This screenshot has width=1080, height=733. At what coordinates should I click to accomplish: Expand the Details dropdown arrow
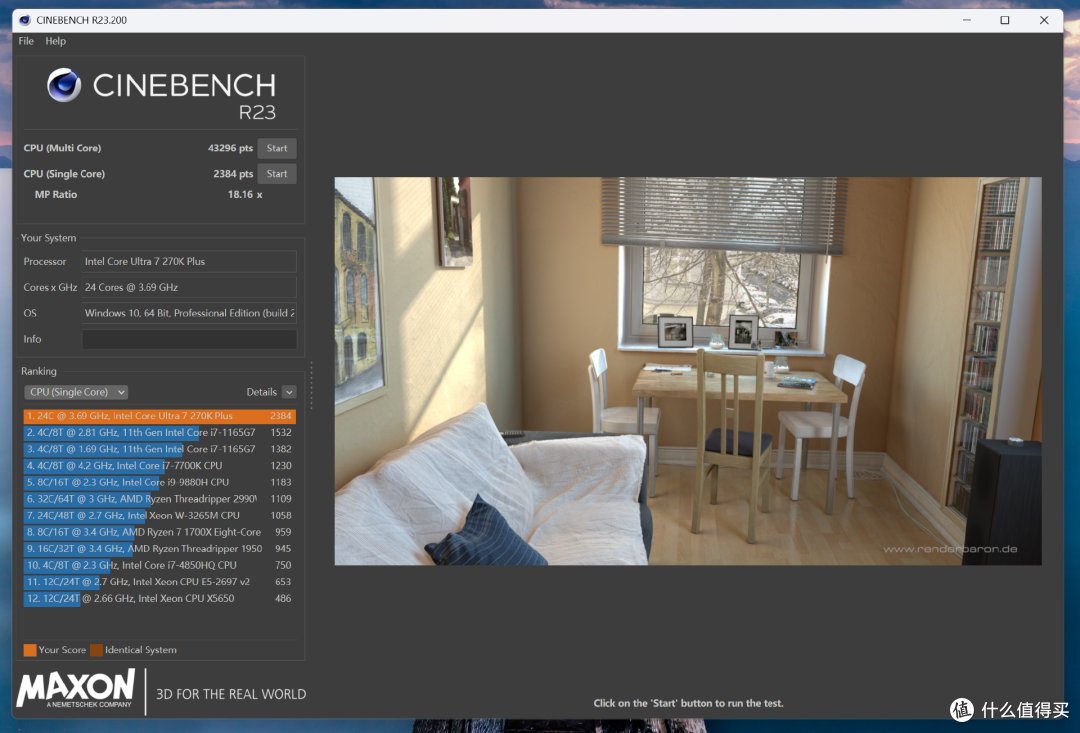point(289,392)
